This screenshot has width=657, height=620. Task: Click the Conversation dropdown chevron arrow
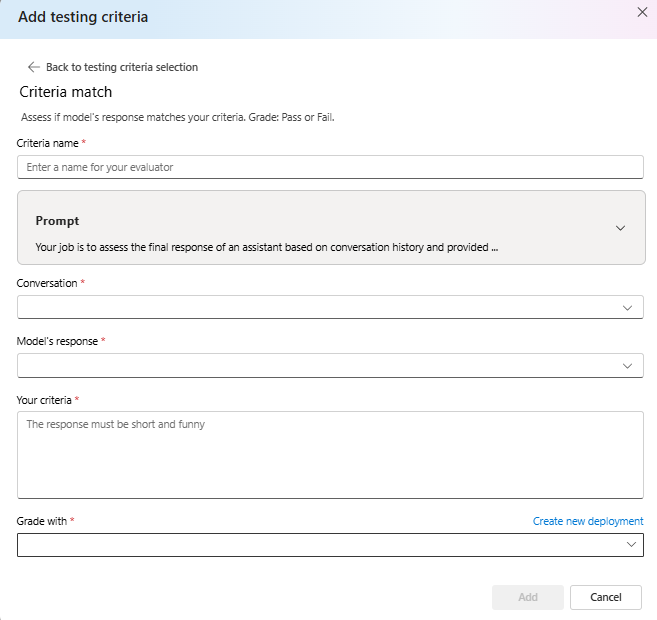click(x=627, y=307)
